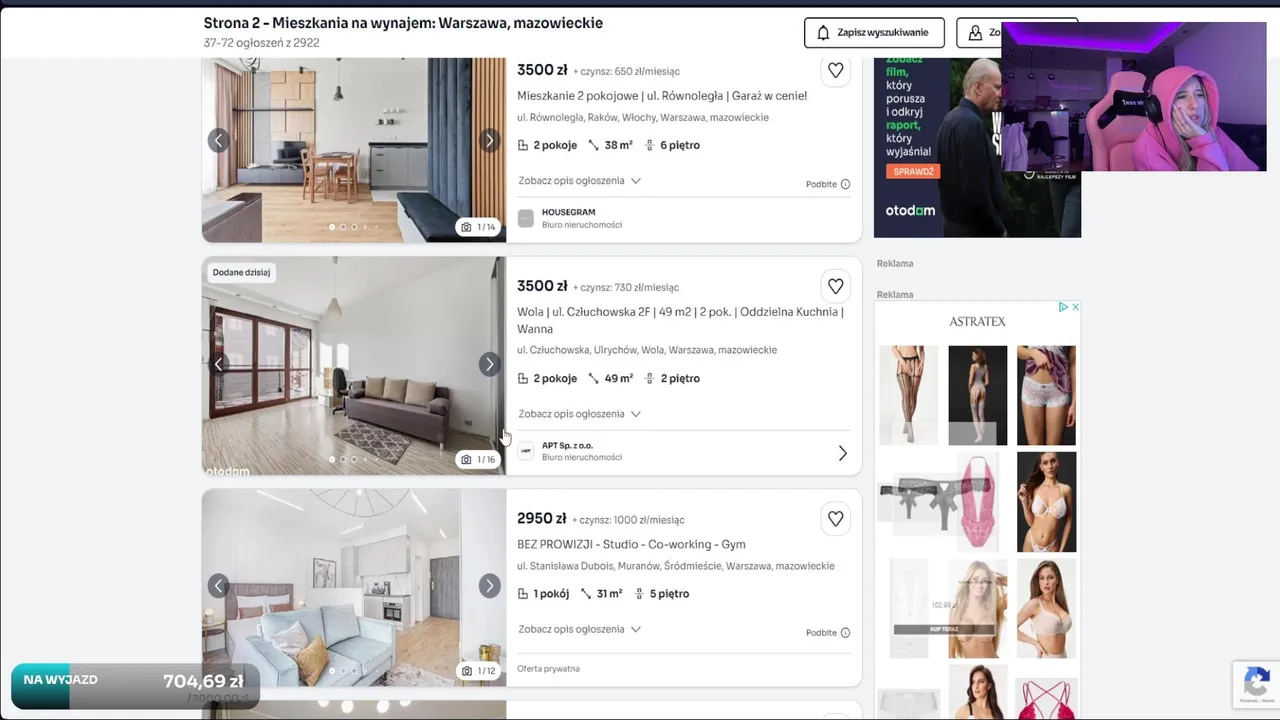Screen dimensions: 1280x720
Task: Click HOUSEGRAM agency logo
Action: [525, 218]
